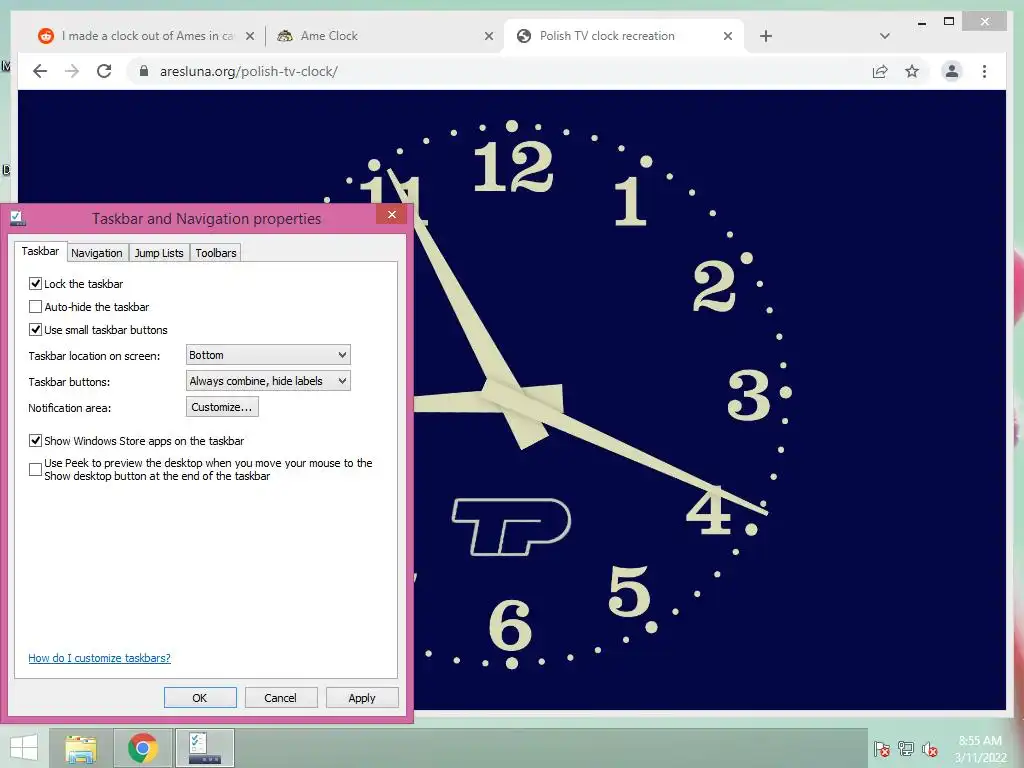The height and width of the screenshot is (768, 1024).
Task: Click the properties dialog title bar icon
Action: pos(18,218)
